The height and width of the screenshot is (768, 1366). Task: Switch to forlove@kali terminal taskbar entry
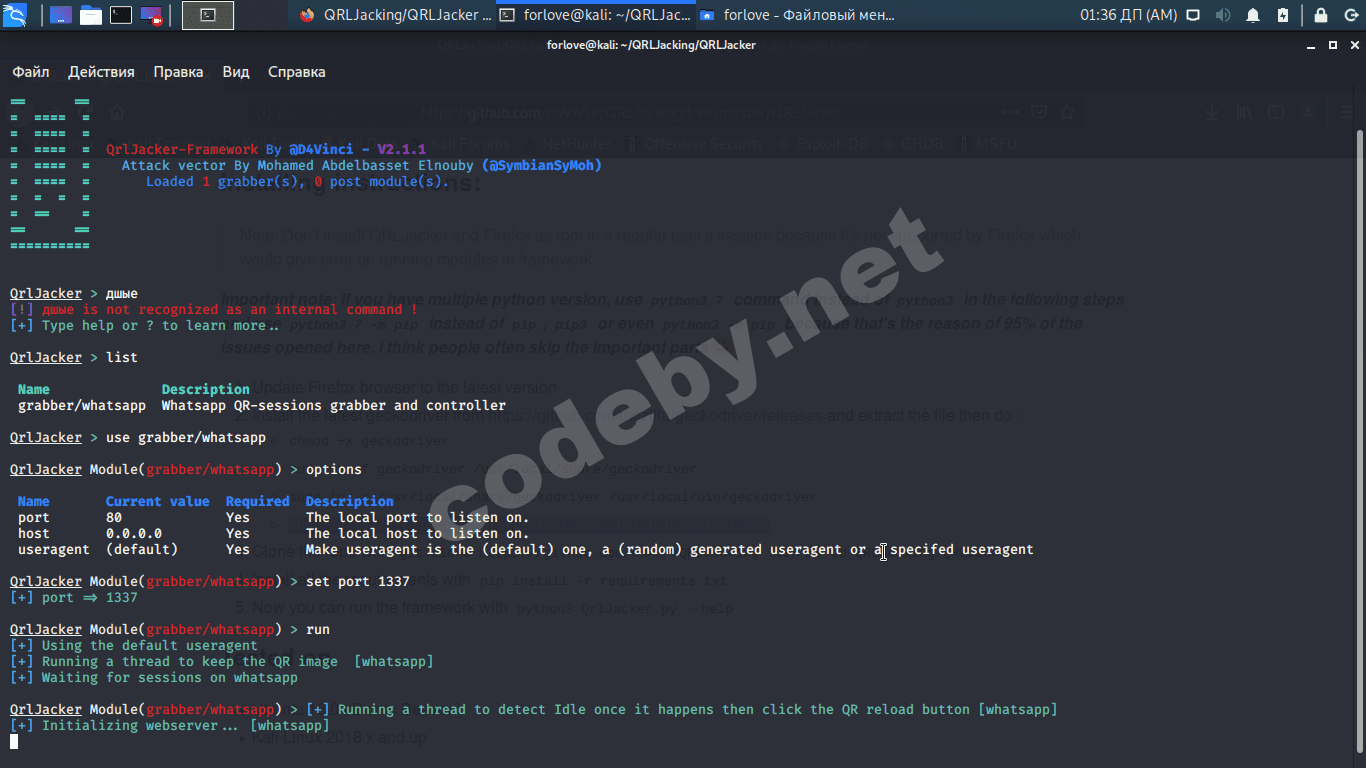(595, 15)
